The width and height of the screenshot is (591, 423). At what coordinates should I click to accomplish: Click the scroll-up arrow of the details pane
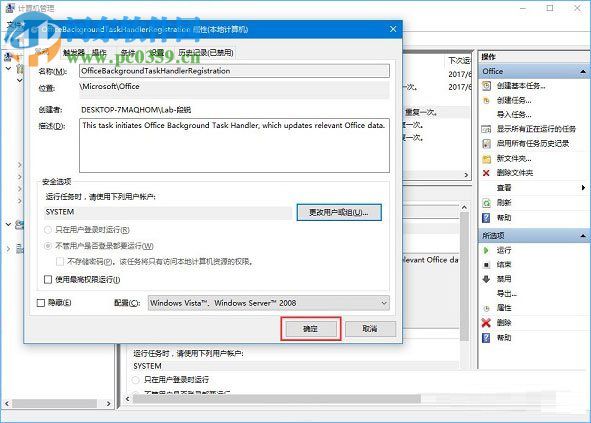[464, 207]
